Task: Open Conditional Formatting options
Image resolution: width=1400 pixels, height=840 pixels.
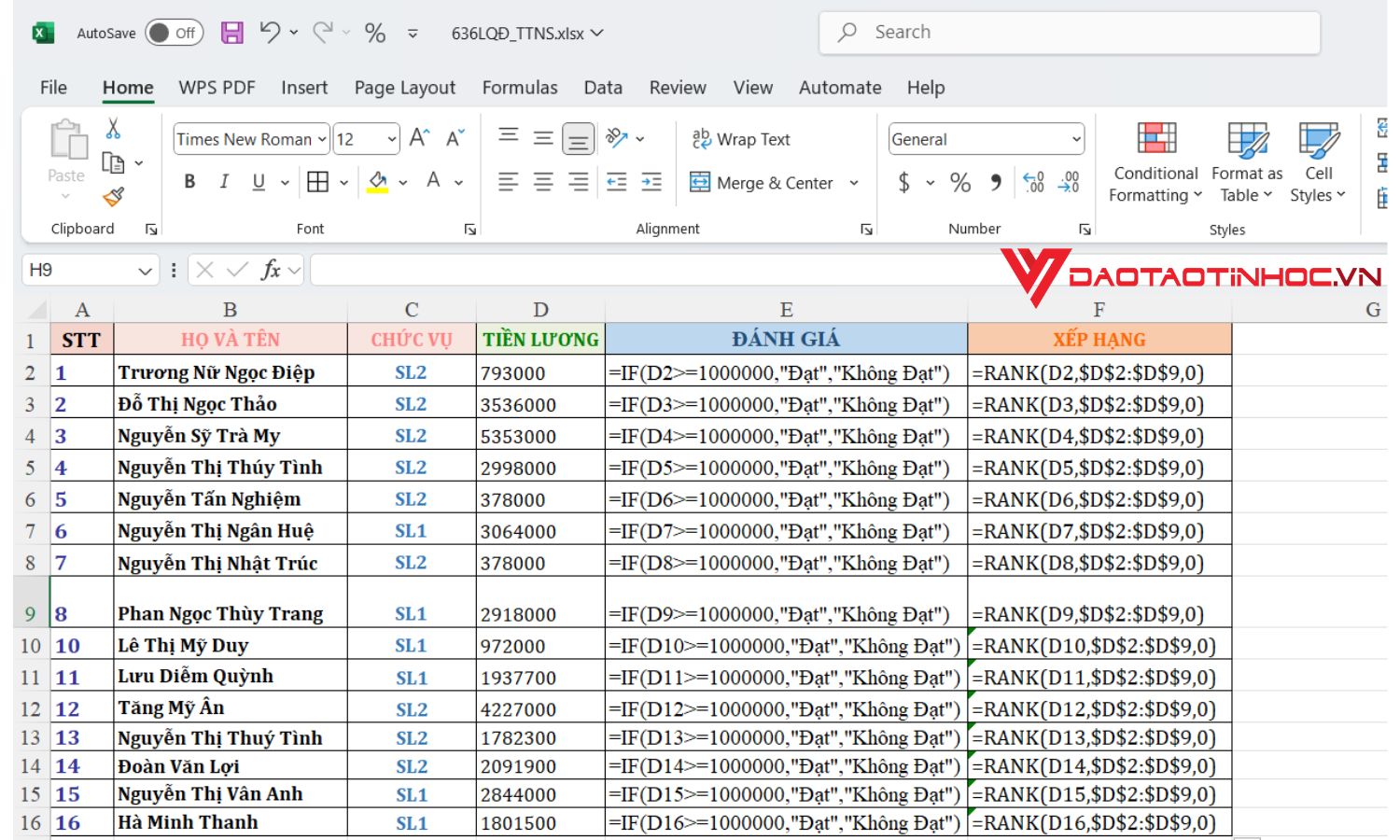Action: pyautogui.click(x=1155, y=161)
